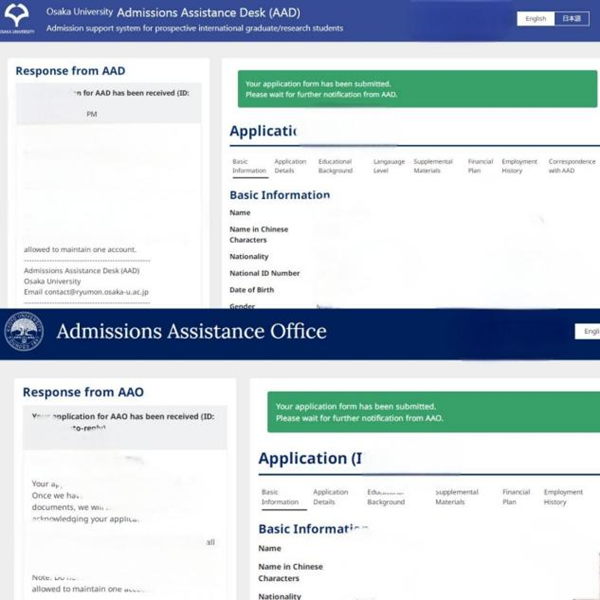Open Correspondence with AAD tab
600x600 pixels.
pyautogui.click(x=572, y=166)
